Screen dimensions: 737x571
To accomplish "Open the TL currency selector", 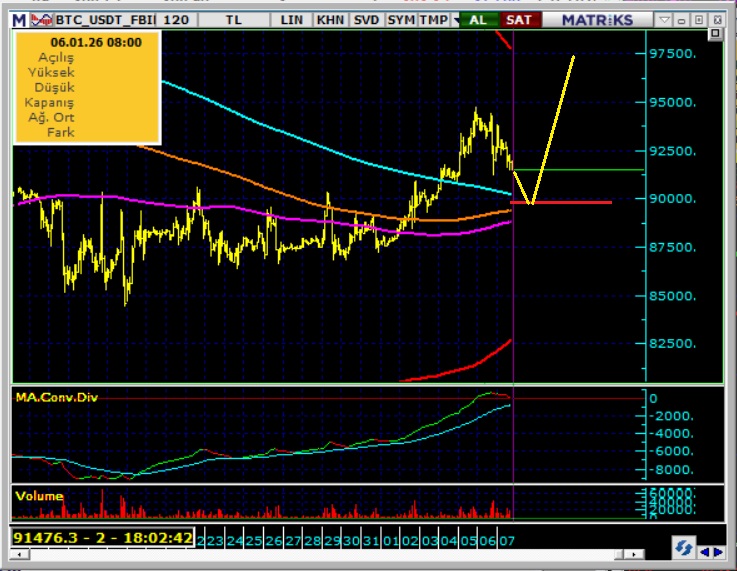I will pyautogui.click(x=233, y=19).
